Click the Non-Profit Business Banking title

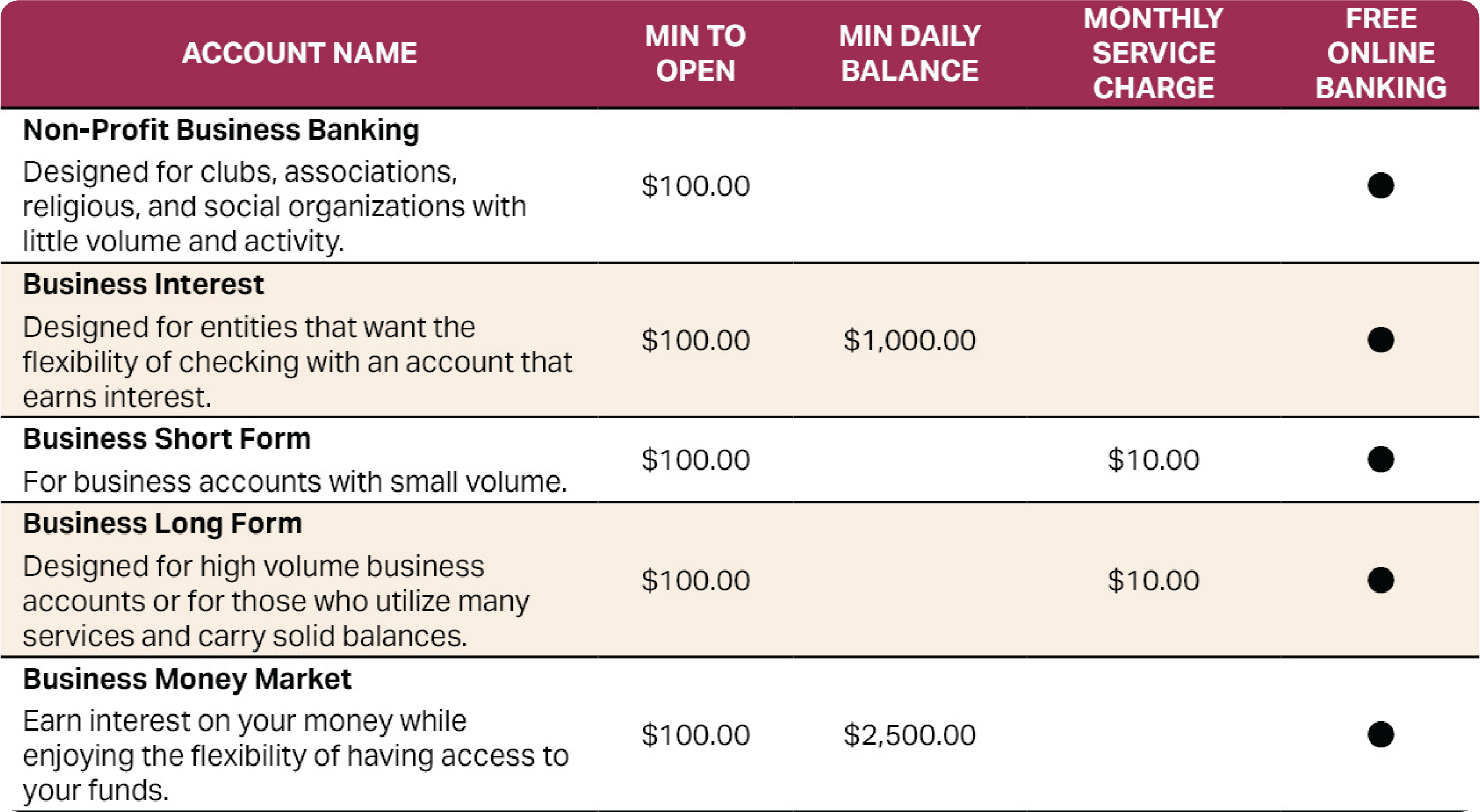coord(221,130)
